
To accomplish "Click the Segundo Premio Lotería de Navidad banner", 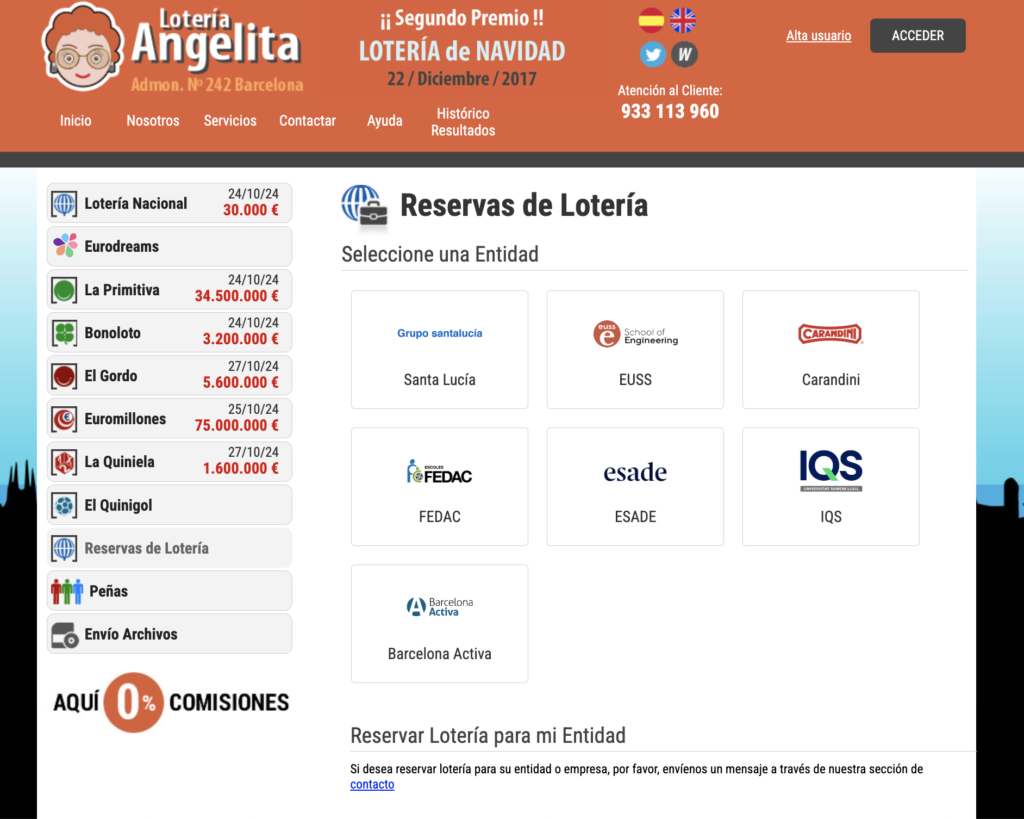I will click(462, 48).
